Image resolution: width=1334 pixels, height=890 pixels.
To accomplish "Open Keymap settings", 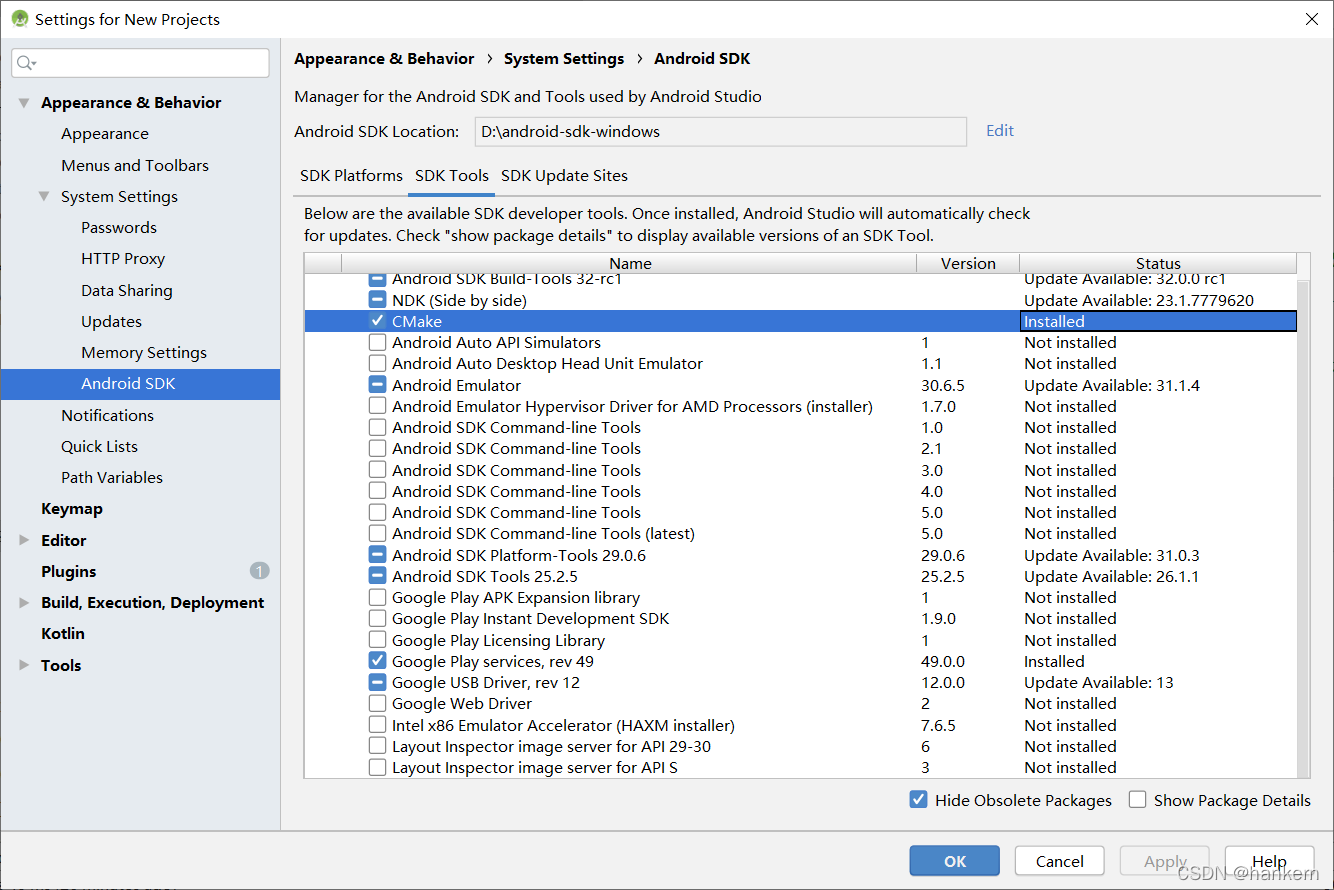I will coord(72,508).
